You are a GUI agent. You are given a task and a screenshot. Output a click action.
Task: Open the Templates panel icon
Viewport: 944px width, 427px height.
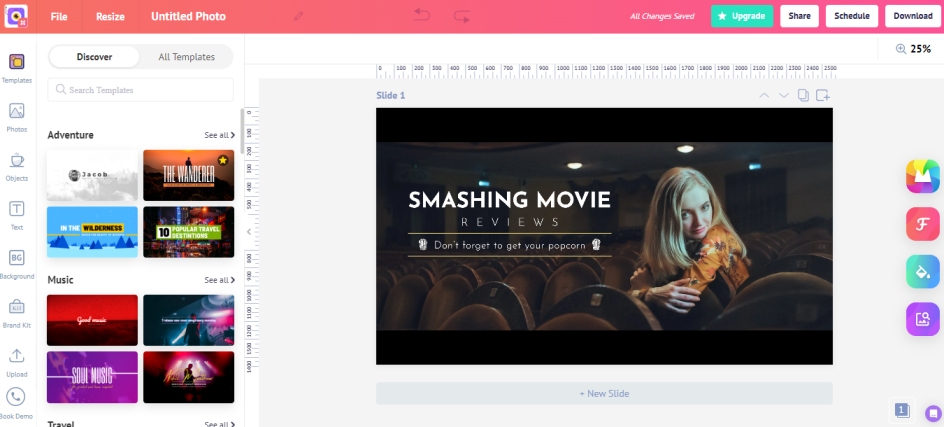pyautogui.click(x=17, y=61)
